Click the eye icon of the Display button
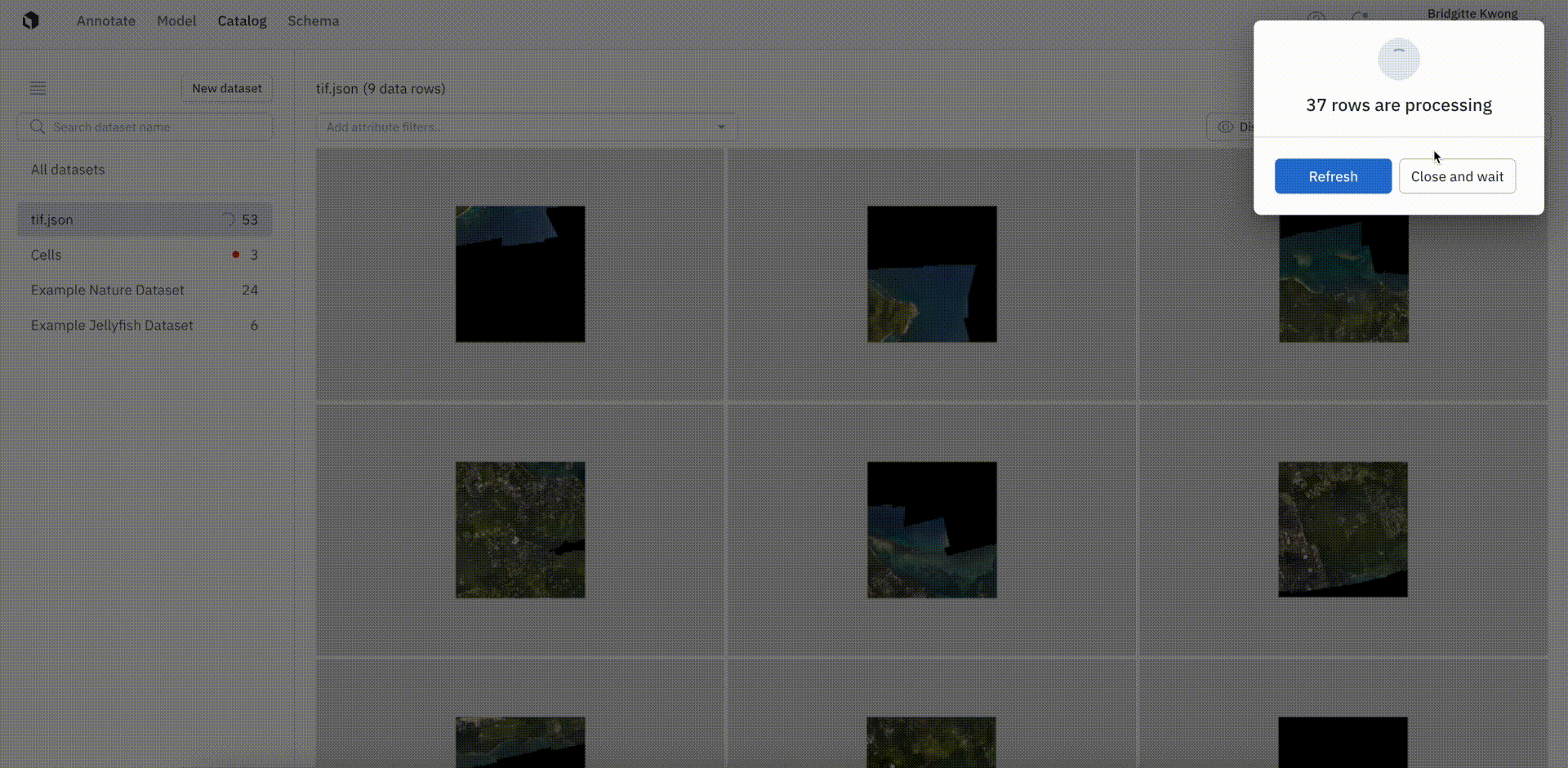Screen dimensions: 1568x768 1225,127
